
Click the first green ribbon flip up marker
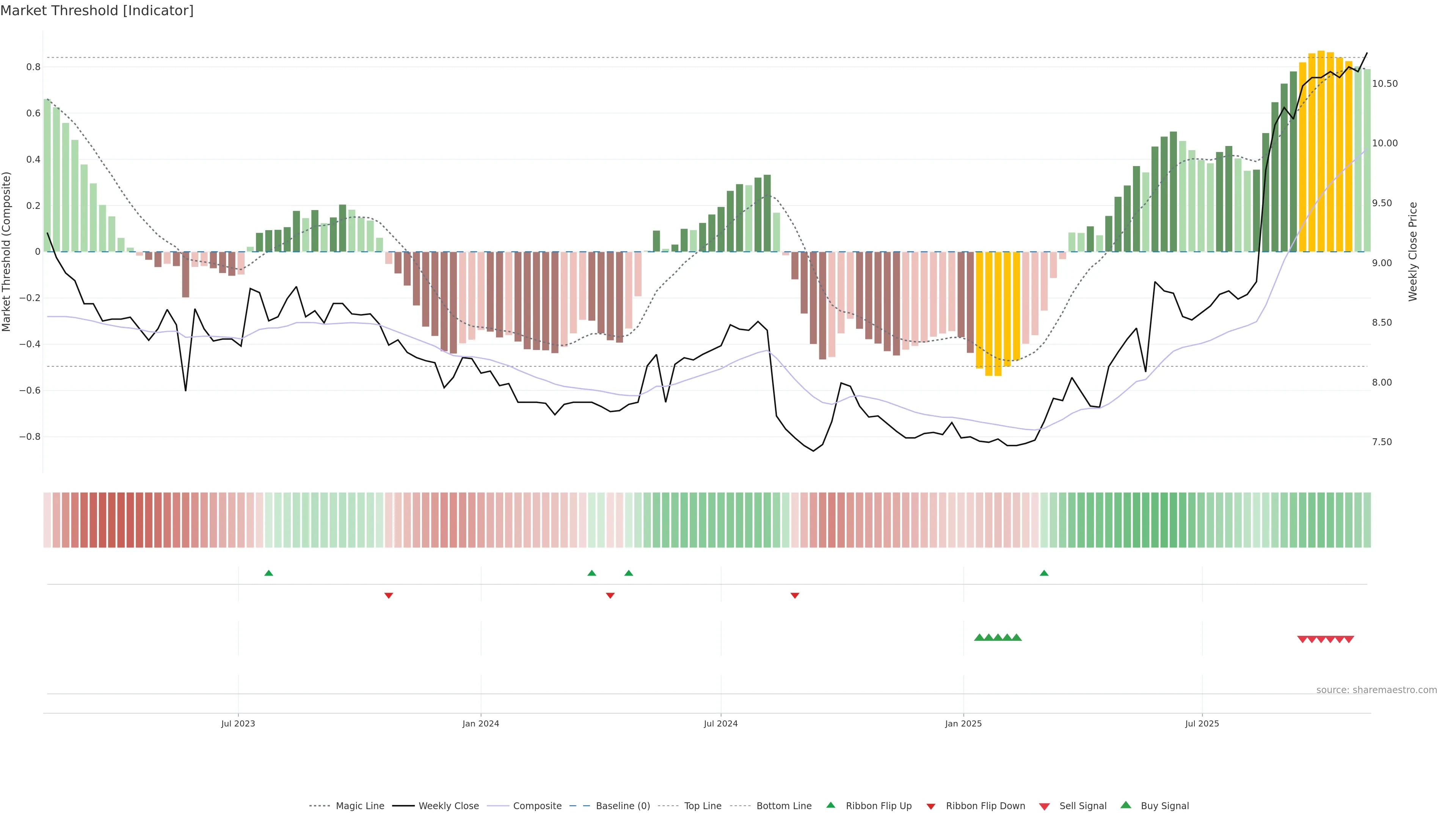coord(268,573)
